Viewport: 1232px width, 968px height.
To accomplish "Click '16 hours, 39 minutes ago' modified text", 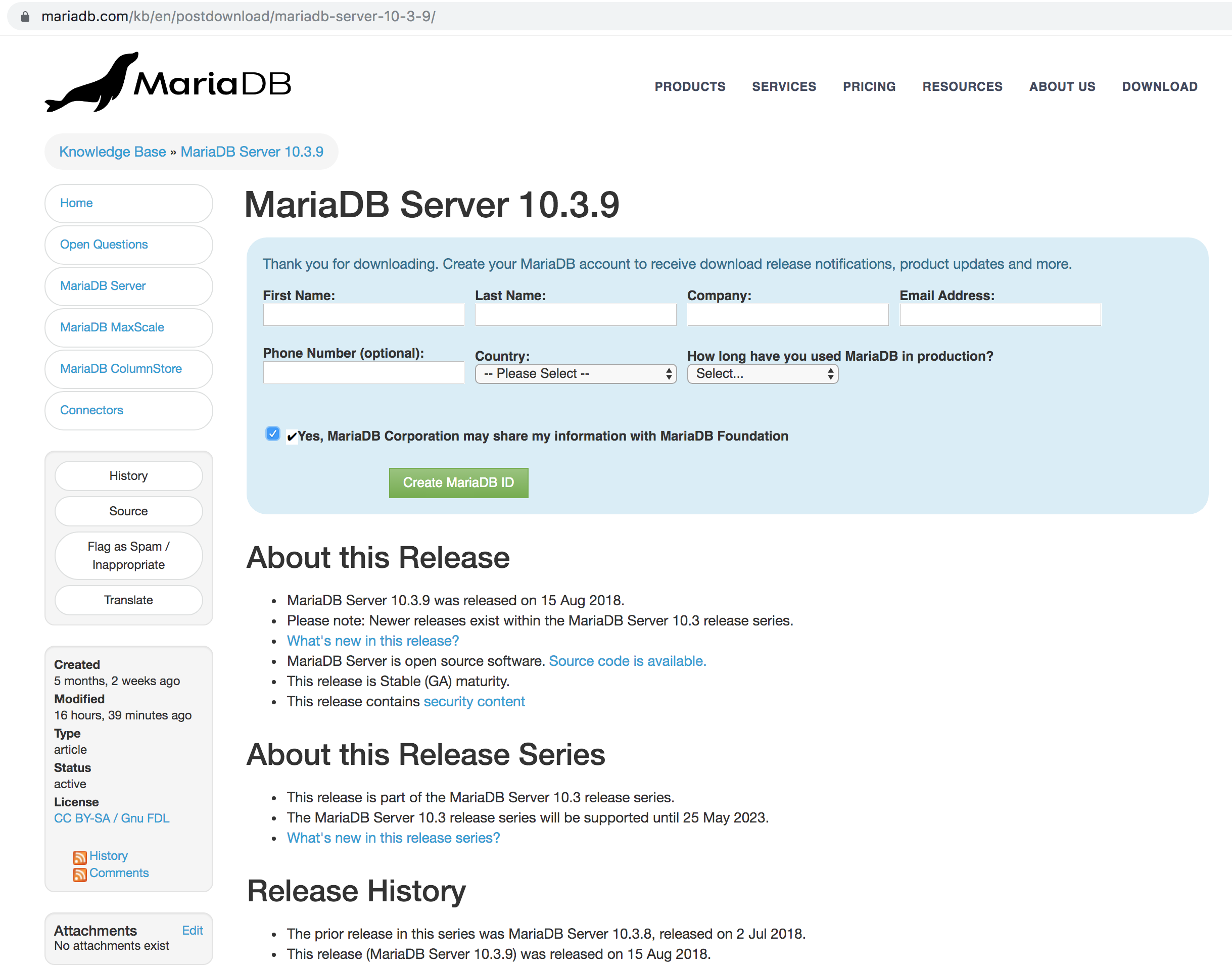I will [x=122, y=715].
